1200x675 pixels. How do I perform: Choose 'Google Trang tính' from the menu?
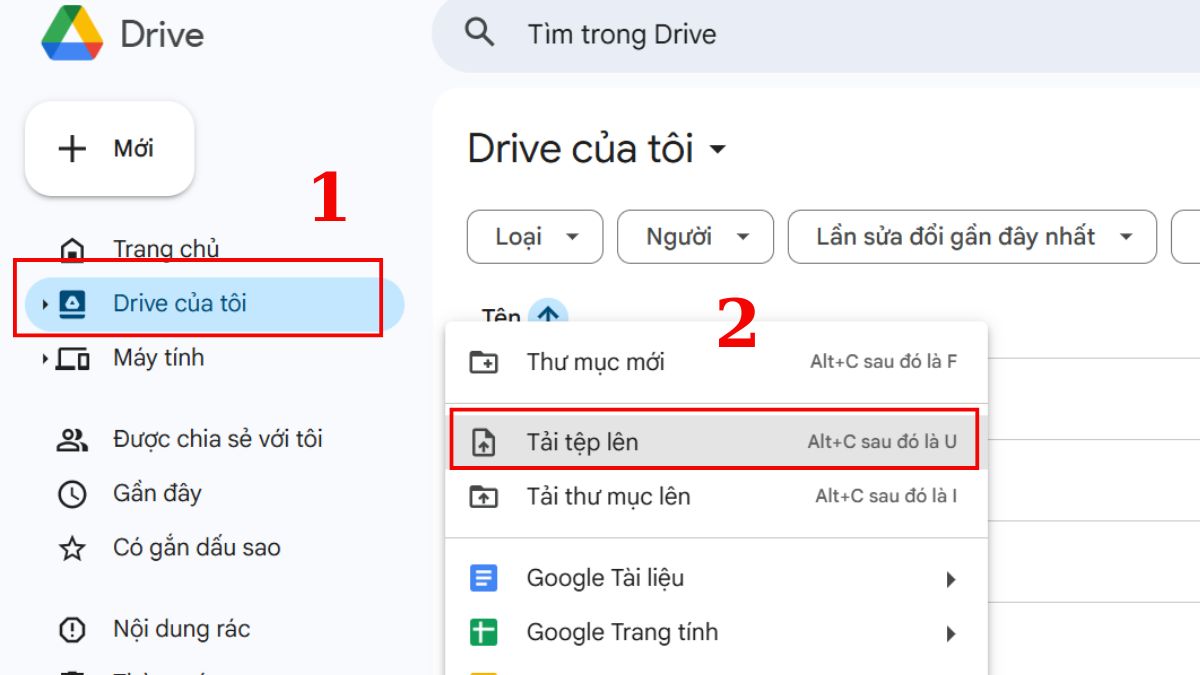coord(716,632)
